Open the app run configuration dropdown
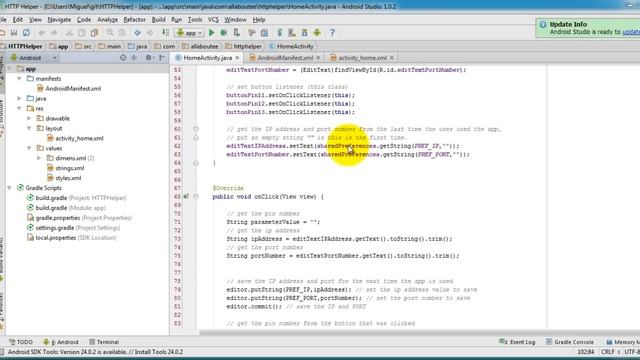 [189, 33]
